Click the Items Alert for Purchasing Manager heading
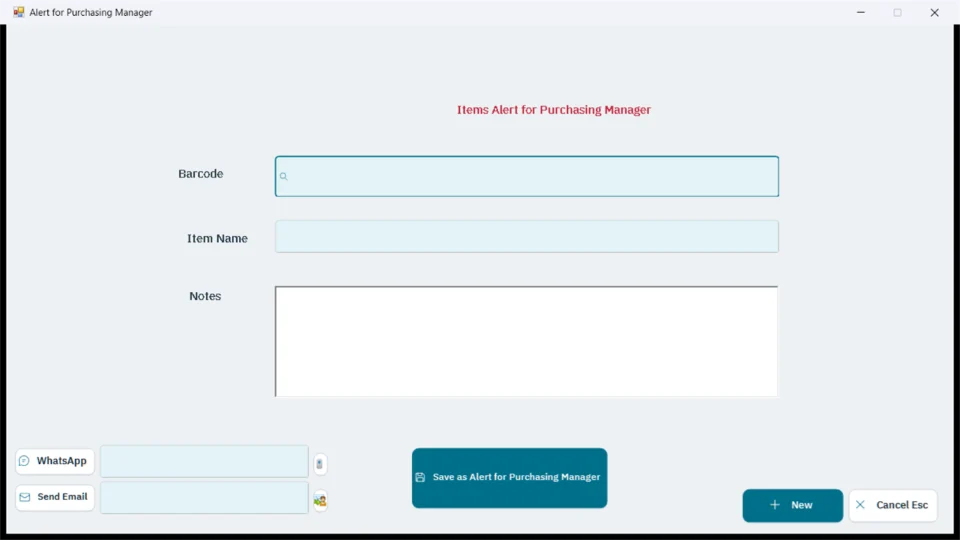Image resolution: width=960 pixels, height=540 pixels. click(553, 110)
